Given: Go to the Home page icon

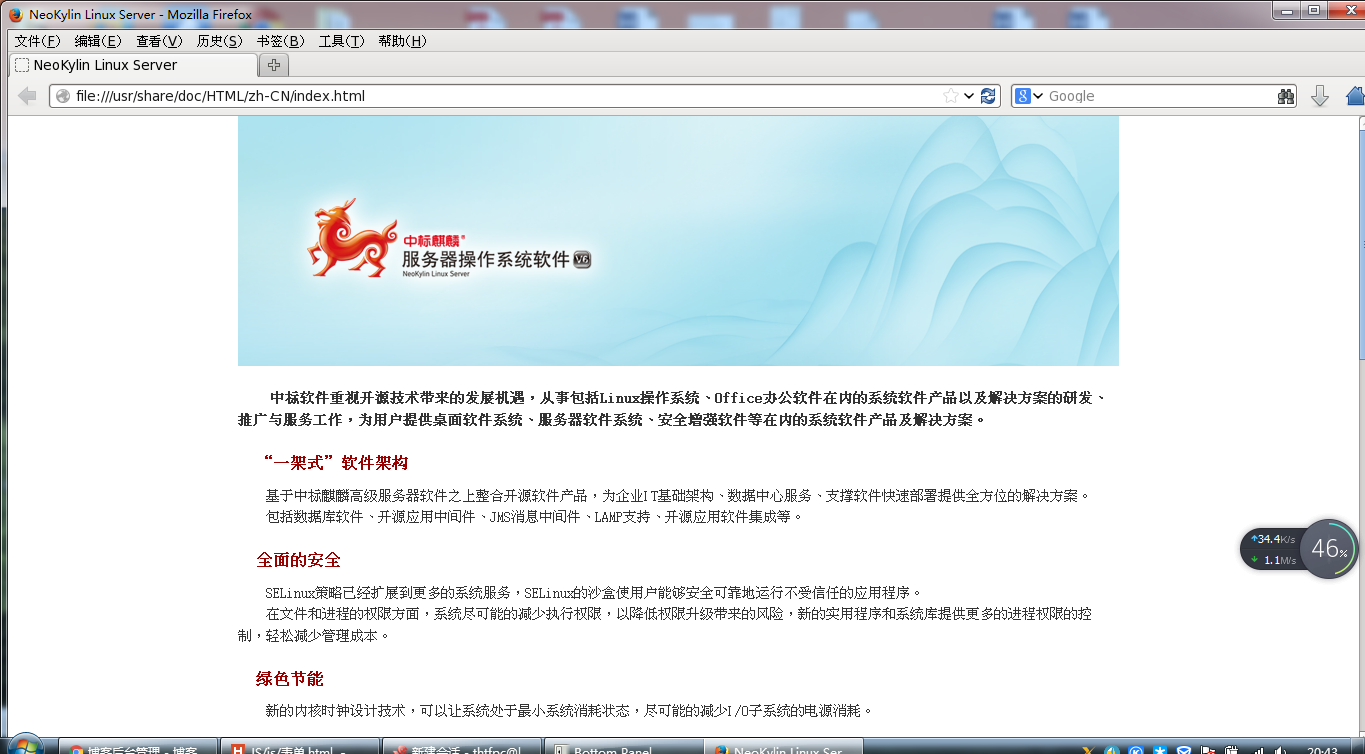Looking at the screenshot, I should [x=1355, y=96].
